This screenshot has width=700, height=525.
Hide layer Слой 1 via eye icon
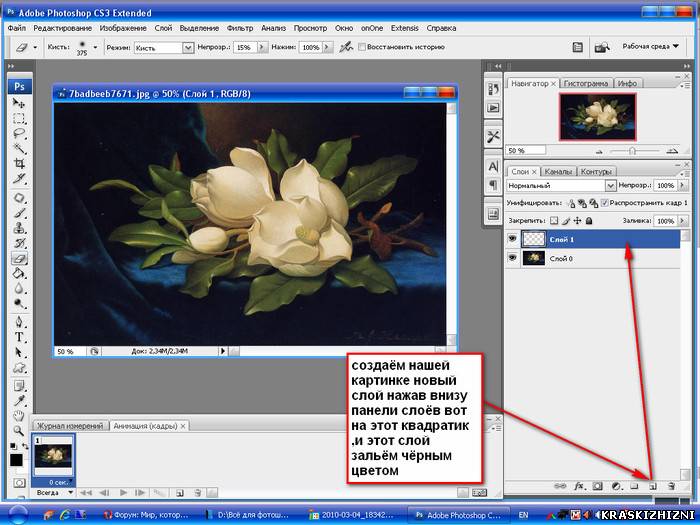(512, 239)
